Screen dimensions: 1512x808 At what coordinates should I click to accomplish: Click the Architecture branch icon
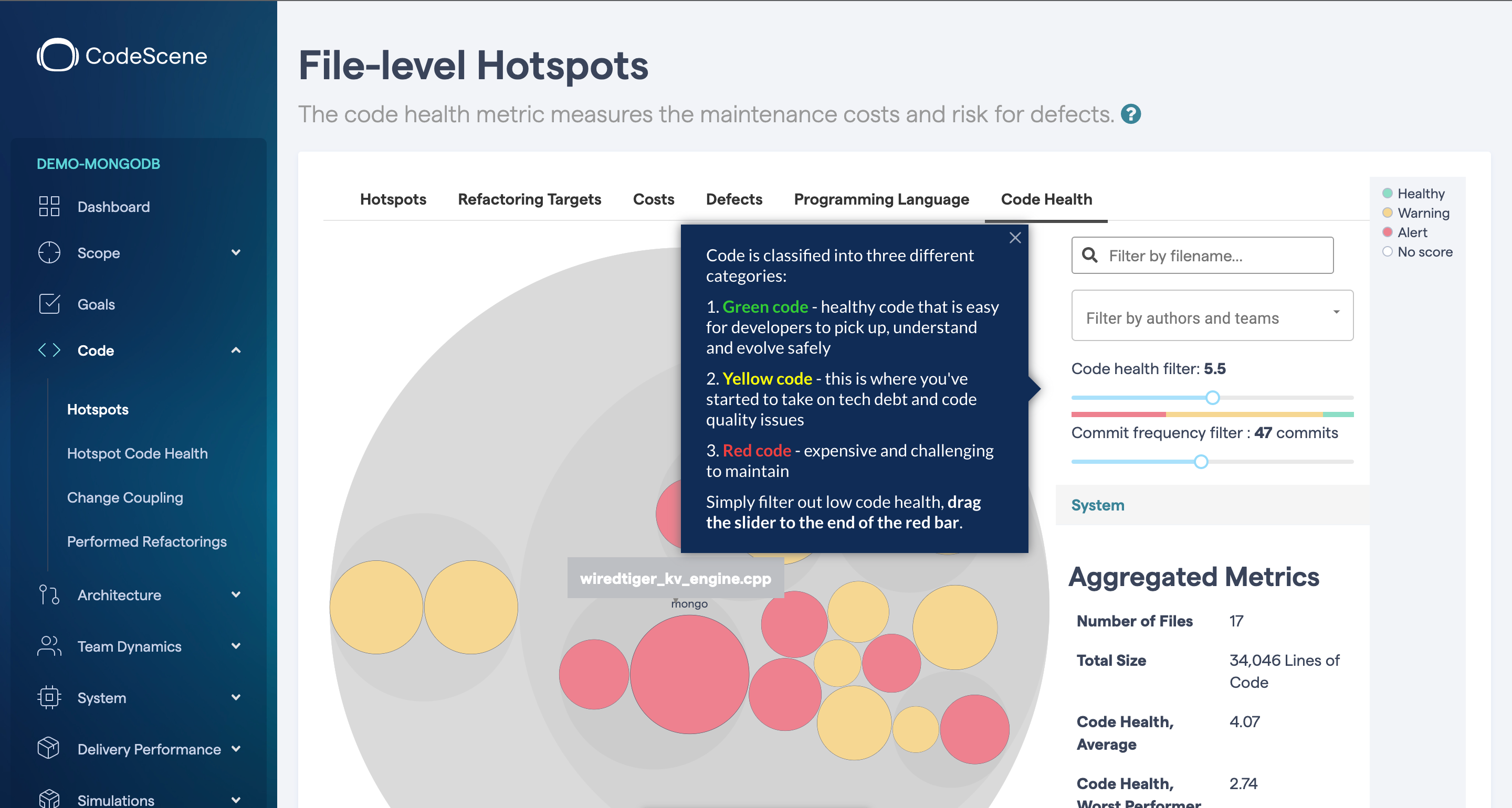[49, 595]
